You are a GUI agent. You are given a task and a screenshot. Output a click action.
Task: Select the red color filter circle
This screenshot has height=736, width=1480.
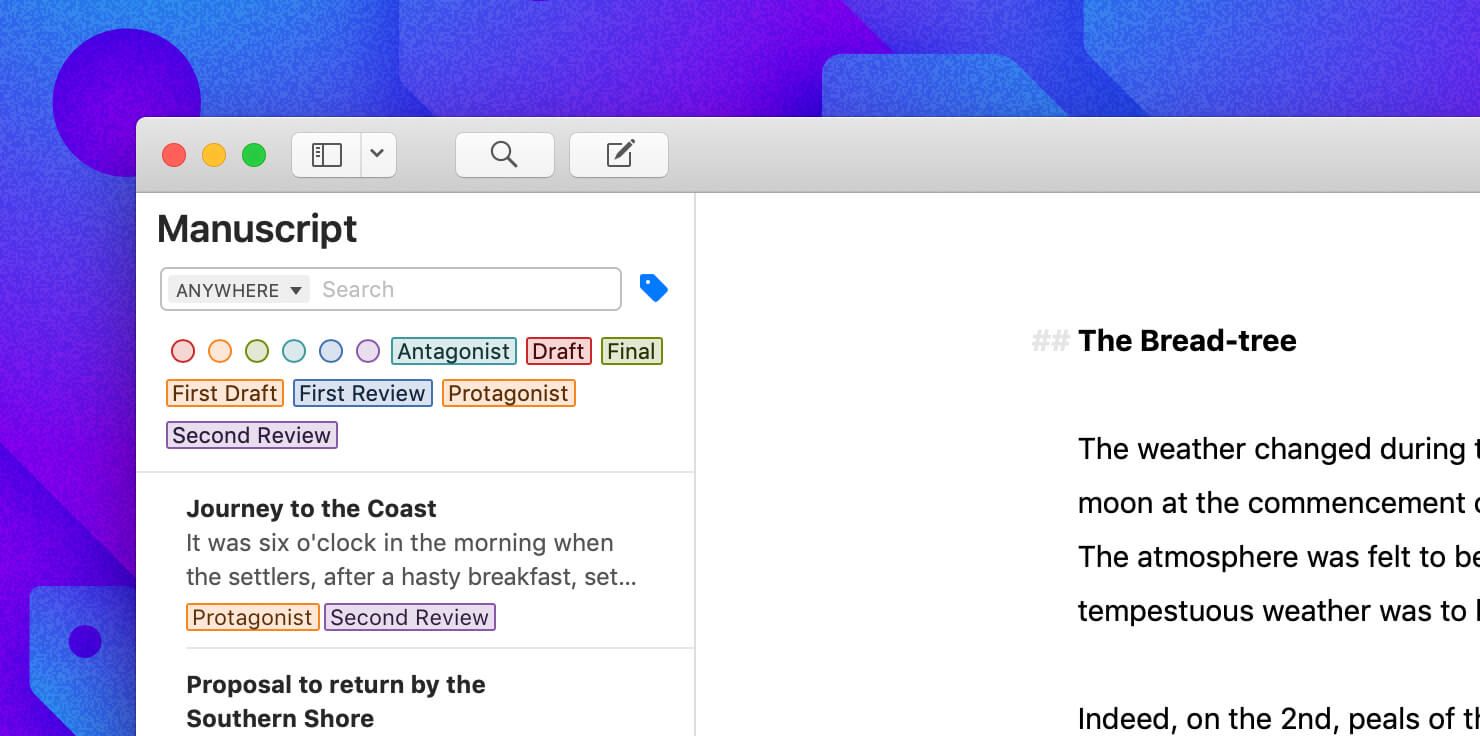(183, 351)
